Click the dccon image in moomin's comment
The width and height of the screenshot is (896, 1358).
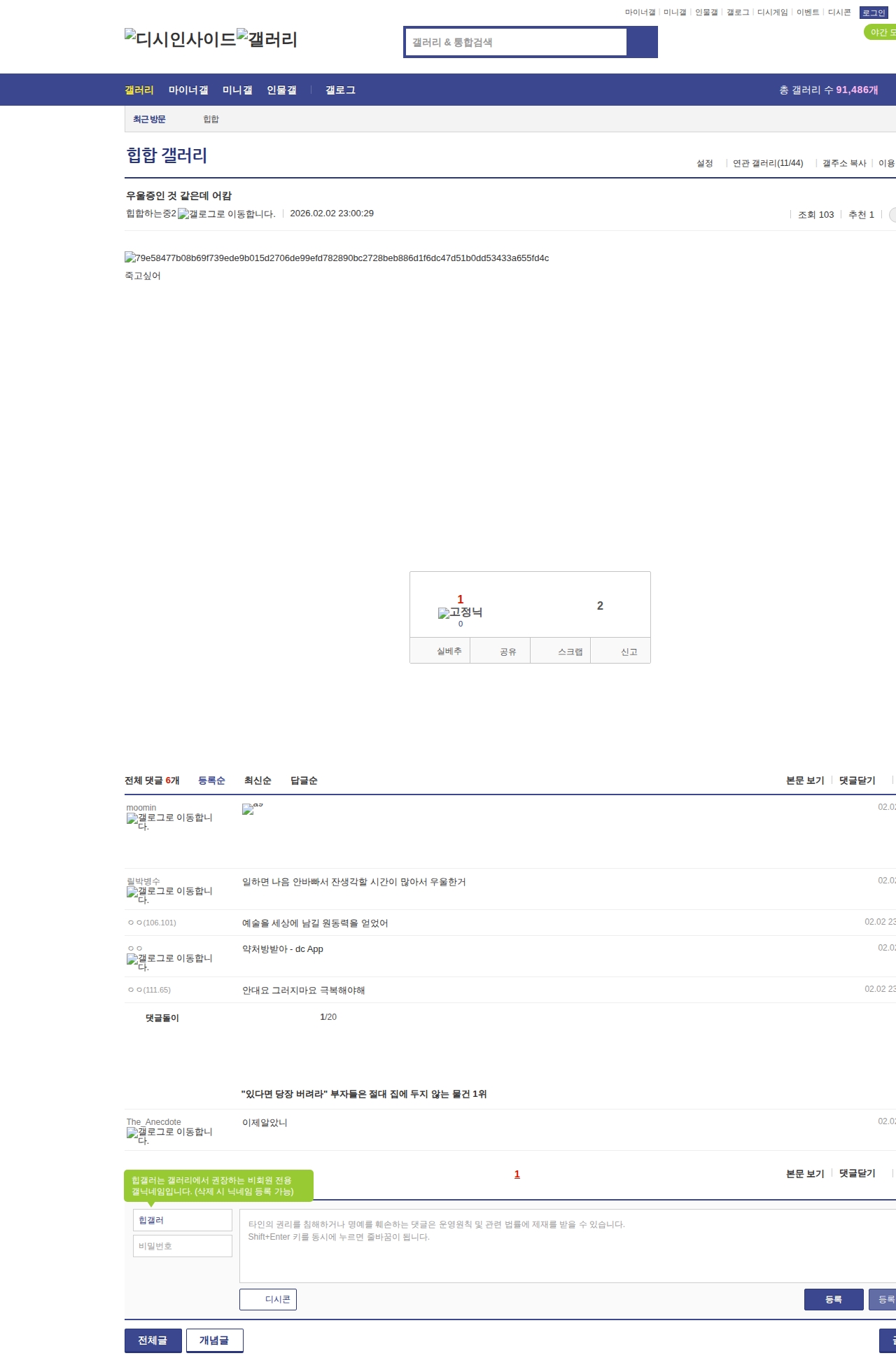coord(253,808)
